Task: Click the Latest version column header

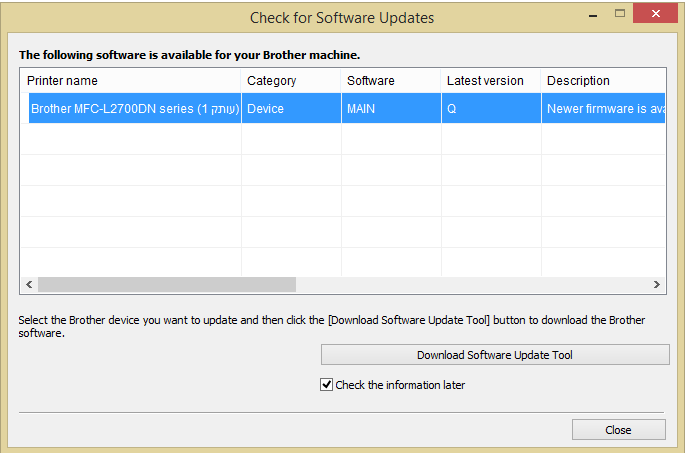Action: pyautogui.click(x=491, y=81)
